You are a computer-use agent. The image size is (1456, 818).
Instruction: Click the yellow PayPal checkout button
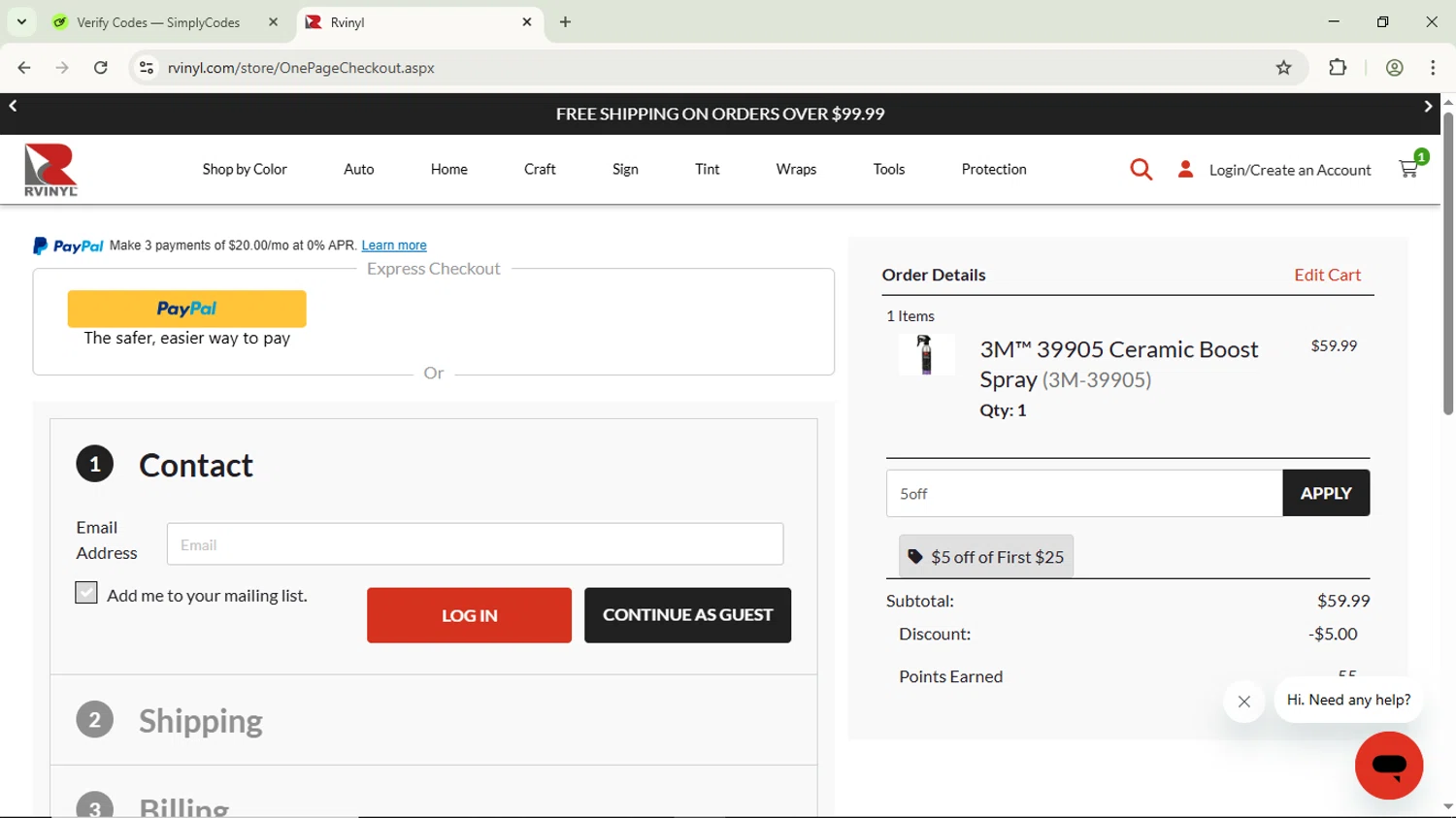point(186,309)
